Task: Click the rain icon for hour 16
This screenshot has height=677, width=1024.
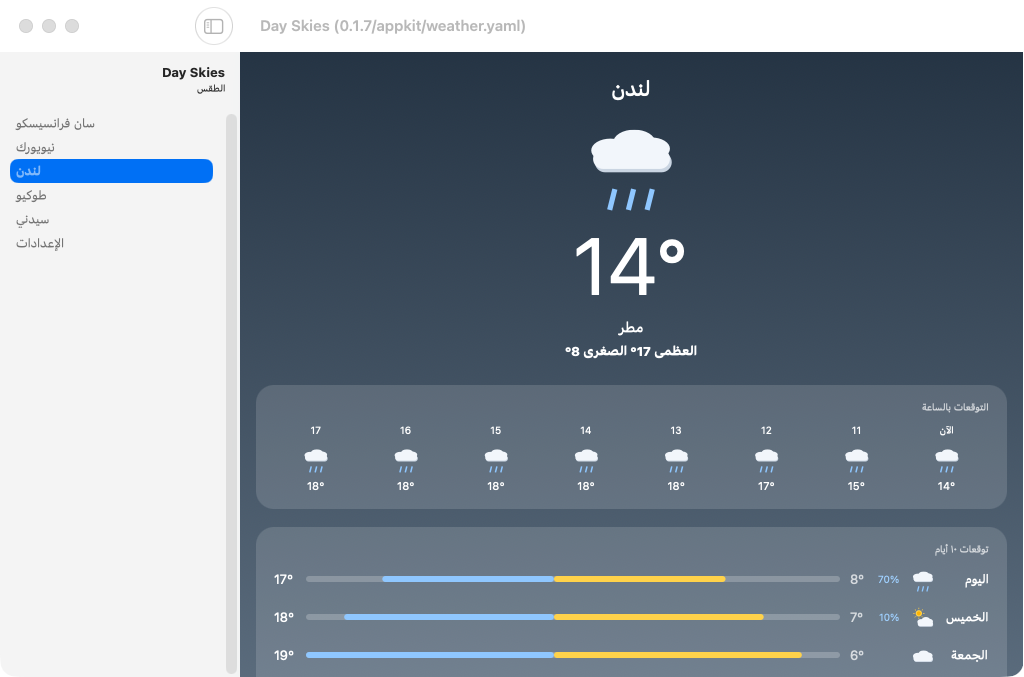Action: (406, 460)
